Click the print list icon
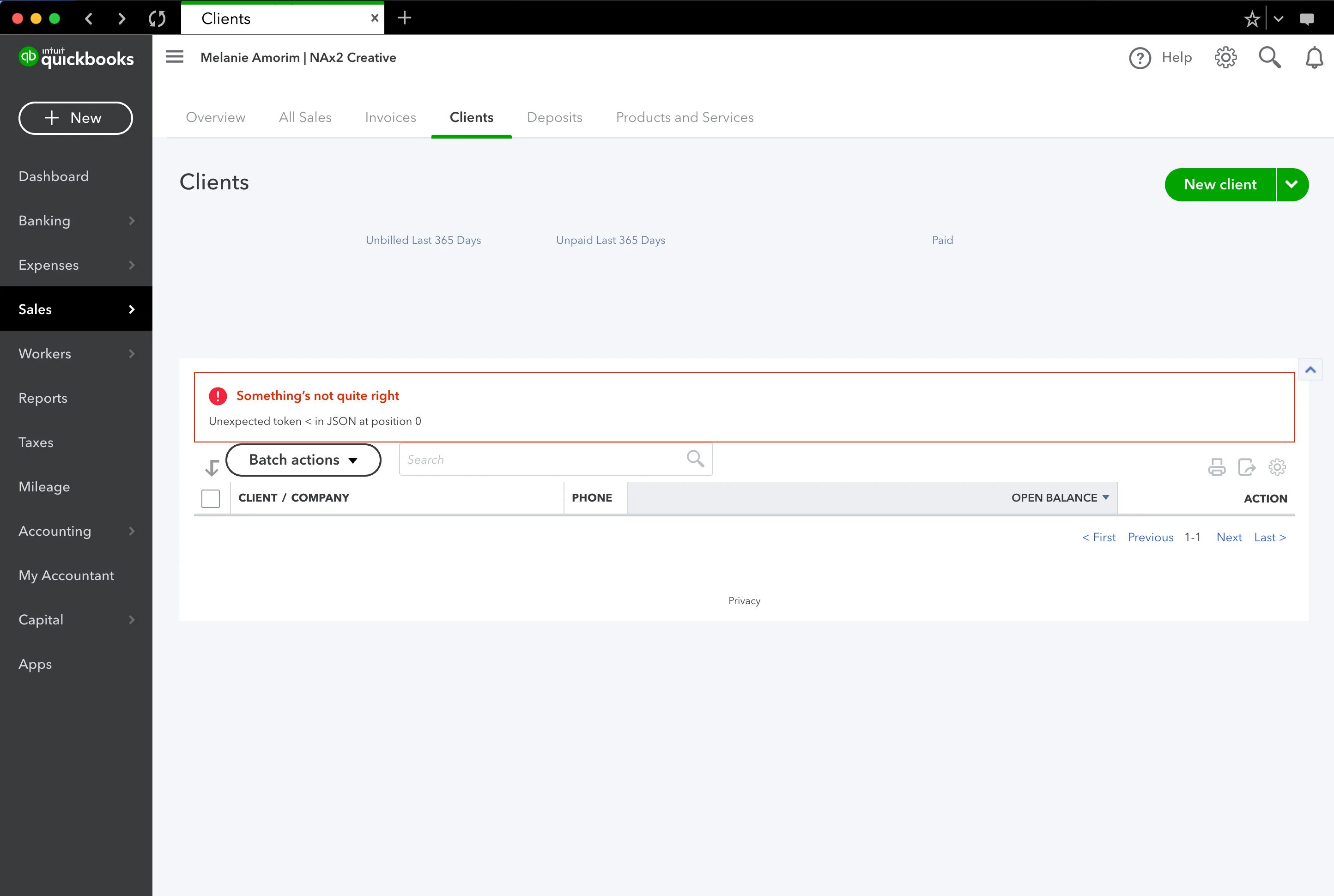1334x896 pixels. 1216,467
